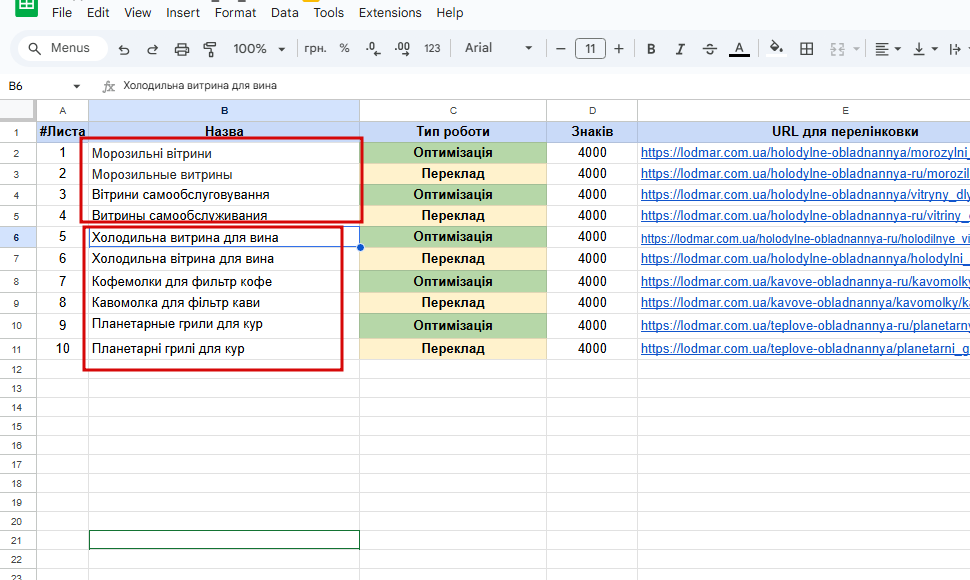Screen dimensions: 970x580
Task: Toggle strikethrough formatting
Action: (710, 49)
